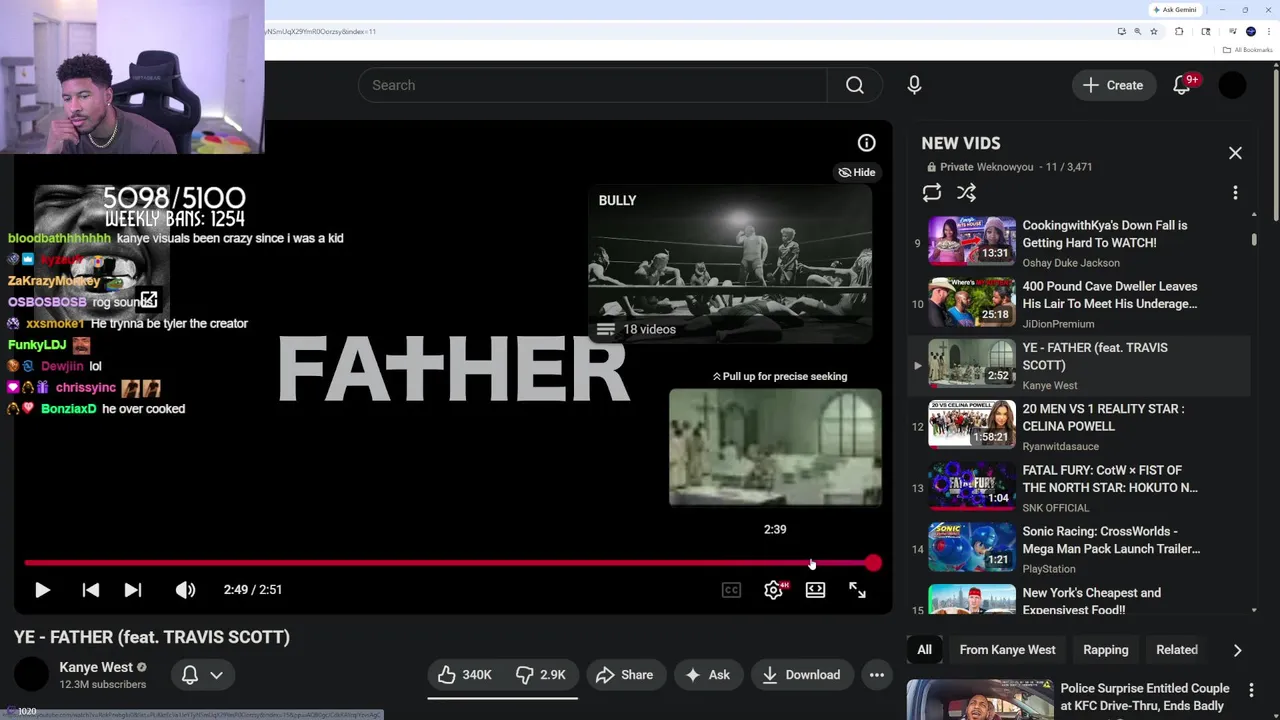Click Oshay Duke Jackson channel name
The height and width of the screenshot is (720, 1280).
pos(1071,263)
